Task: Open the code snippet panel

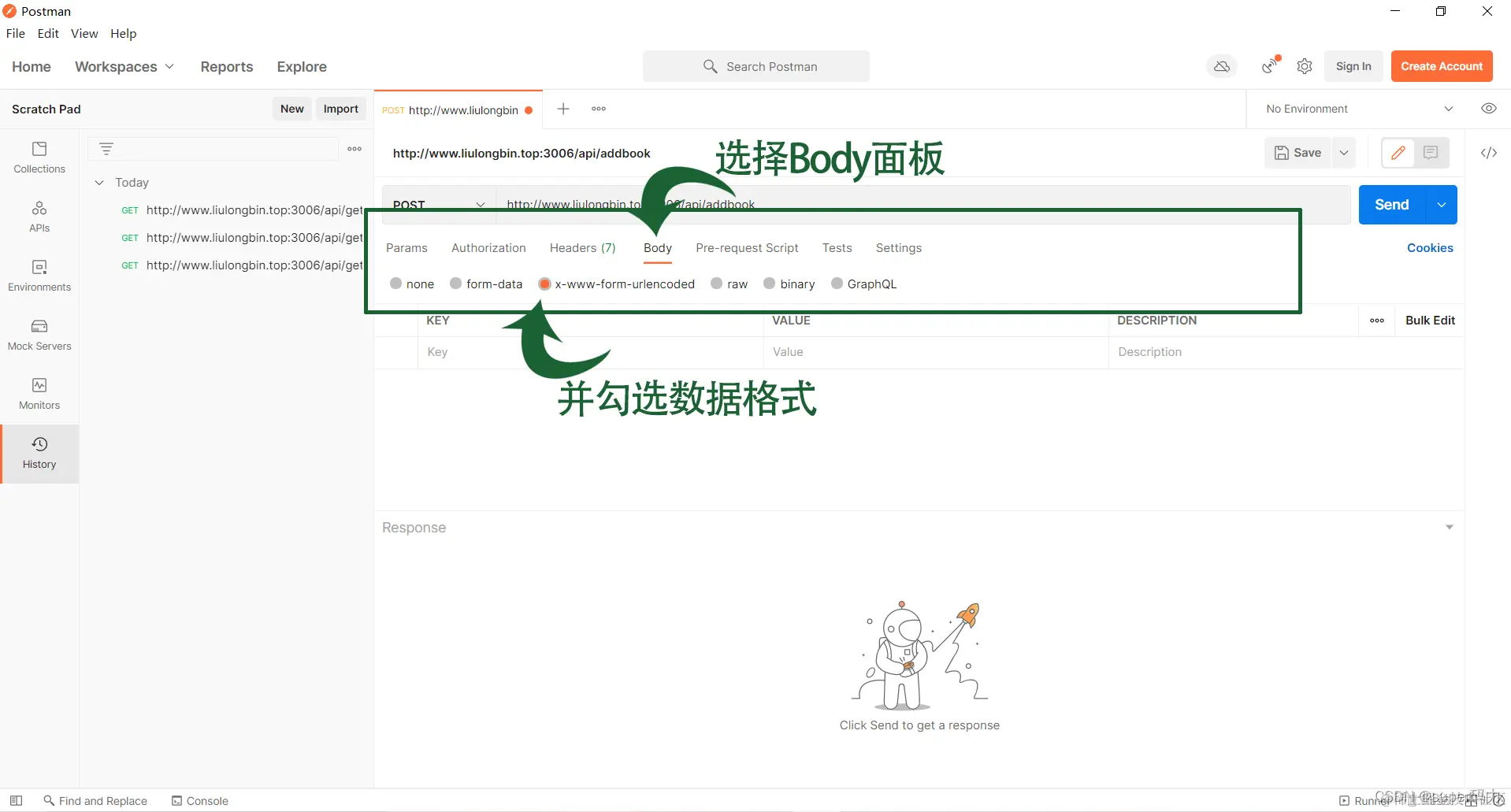Action: click(x=1488, y=153)
